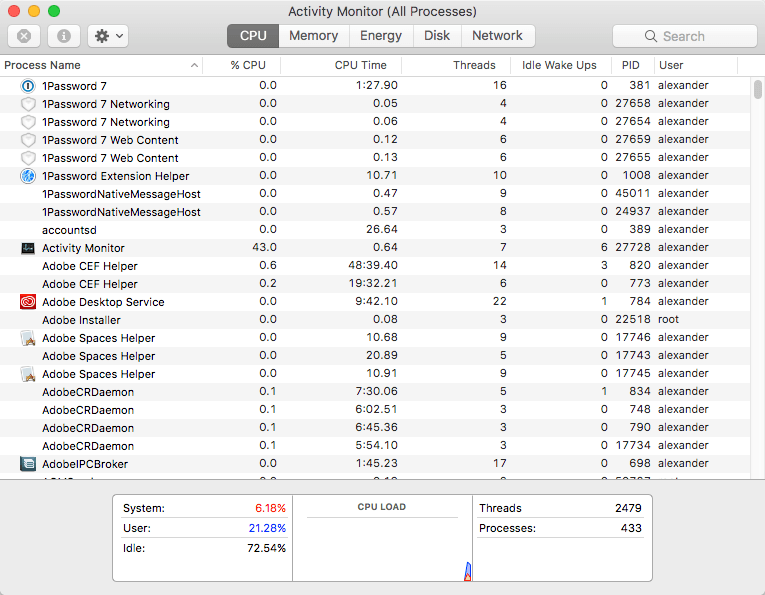Click shield icon of Web Content PID 27655
The width and height of the screenshot is (765, 595).
(x=28, y=158)
